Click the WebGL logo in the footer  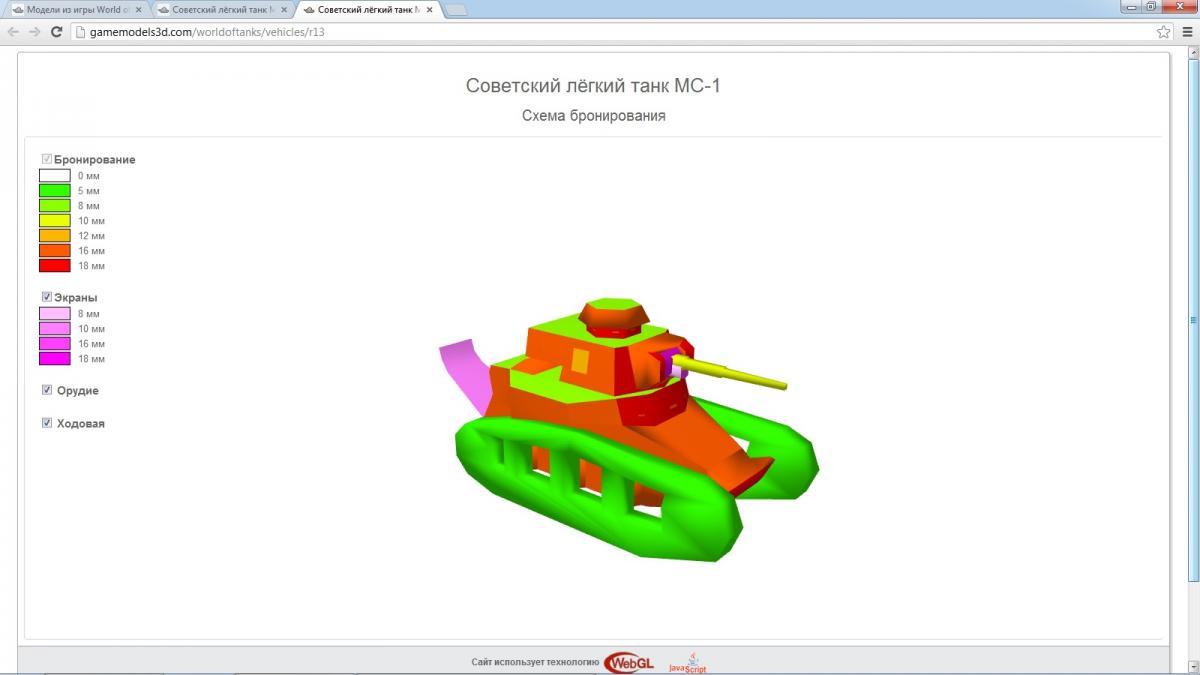point(629,662)
